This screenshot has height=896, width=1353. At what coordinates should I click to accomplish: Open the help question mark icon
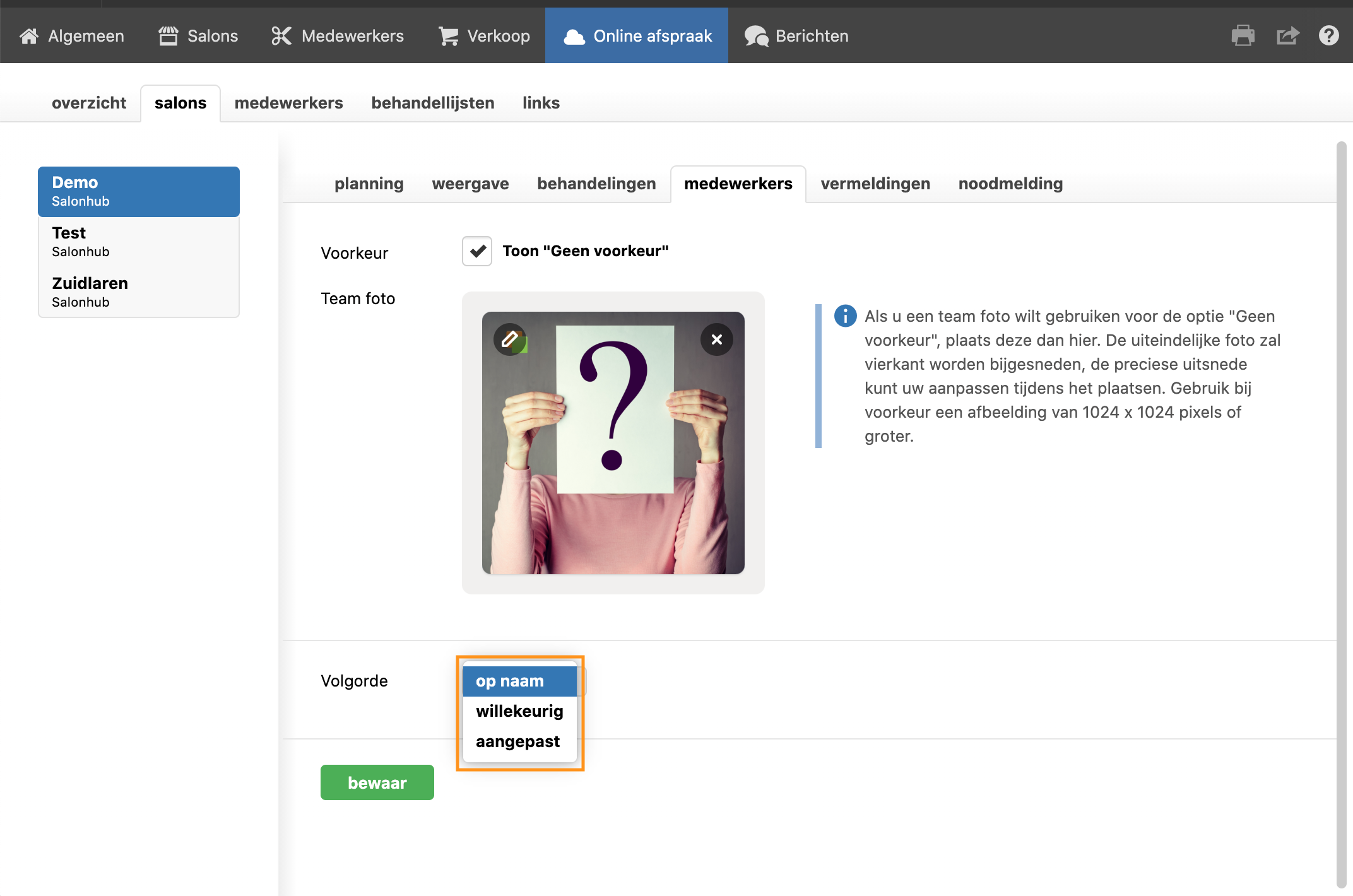point(1328,36)
